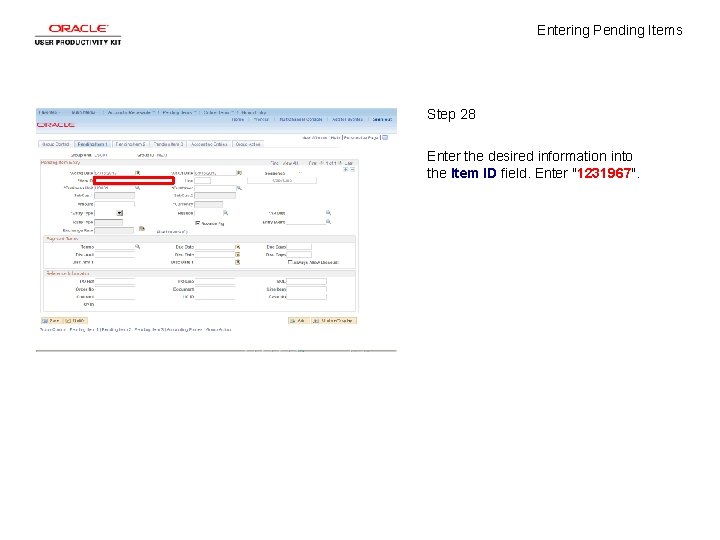Open the Favorites menu
720x540 pixels.
49,112
